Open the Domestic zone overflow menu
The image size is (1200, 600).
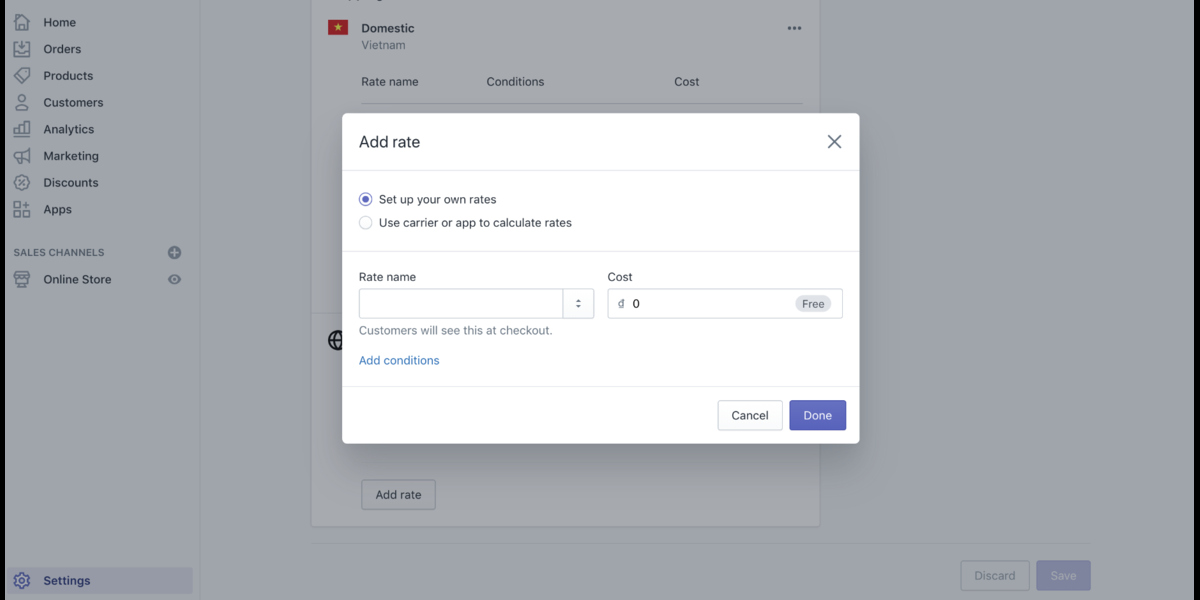pyautogui.click(x=794, y=28)
